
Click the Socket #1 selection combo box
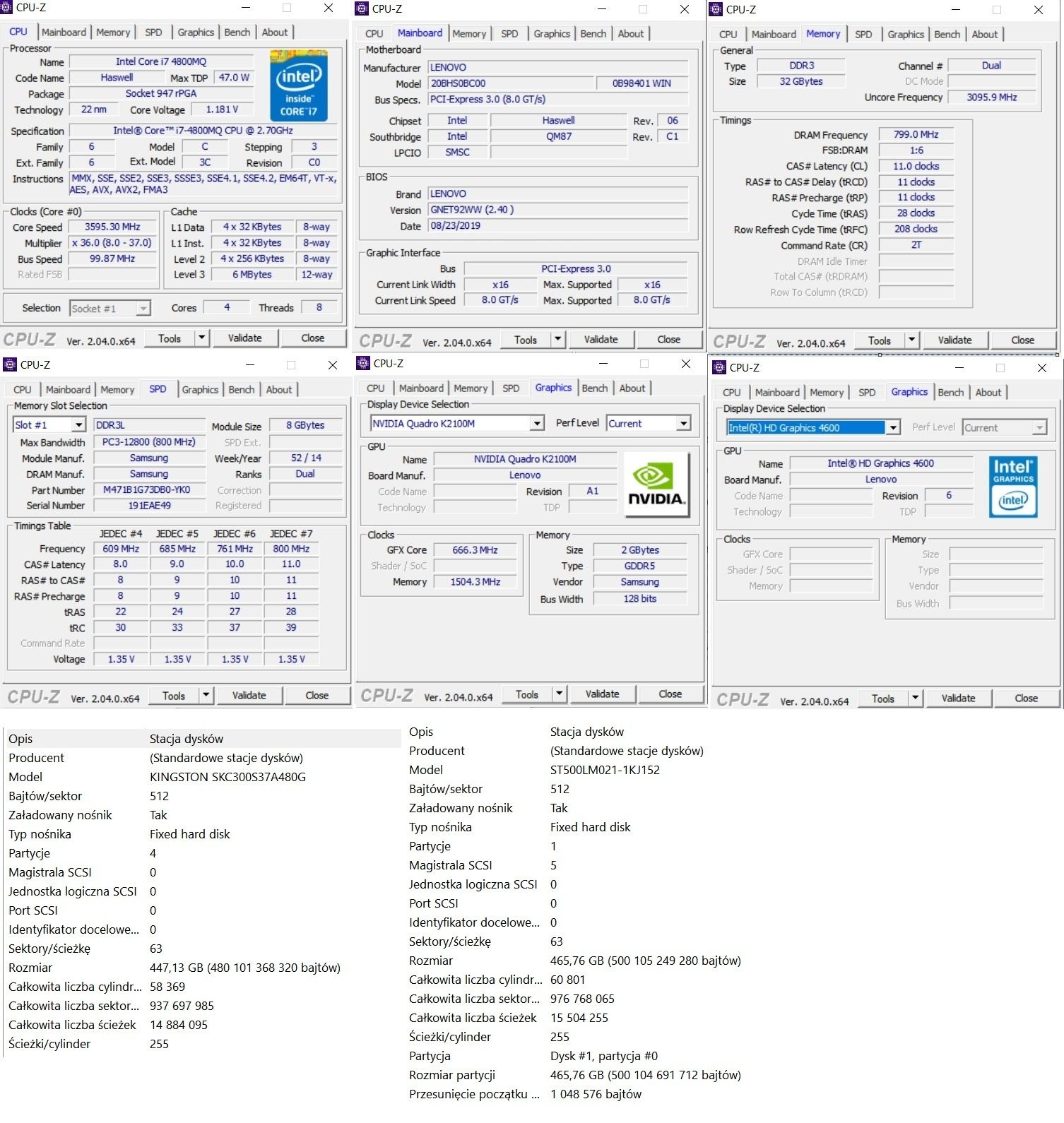(x=110, y=309)
